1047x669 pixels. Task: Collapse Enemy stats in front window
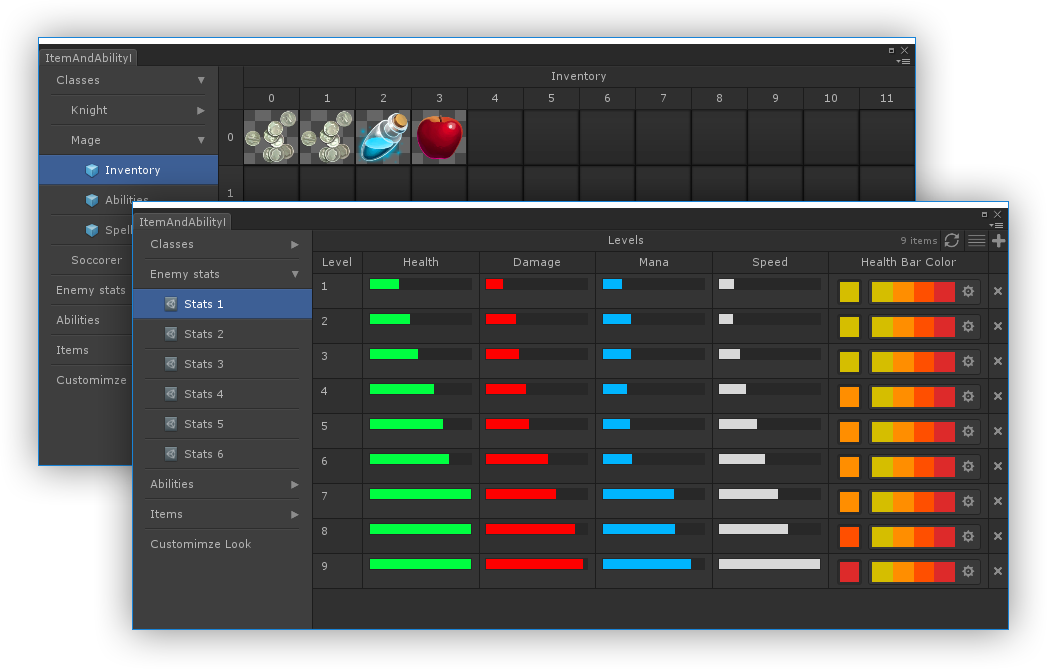294,274
